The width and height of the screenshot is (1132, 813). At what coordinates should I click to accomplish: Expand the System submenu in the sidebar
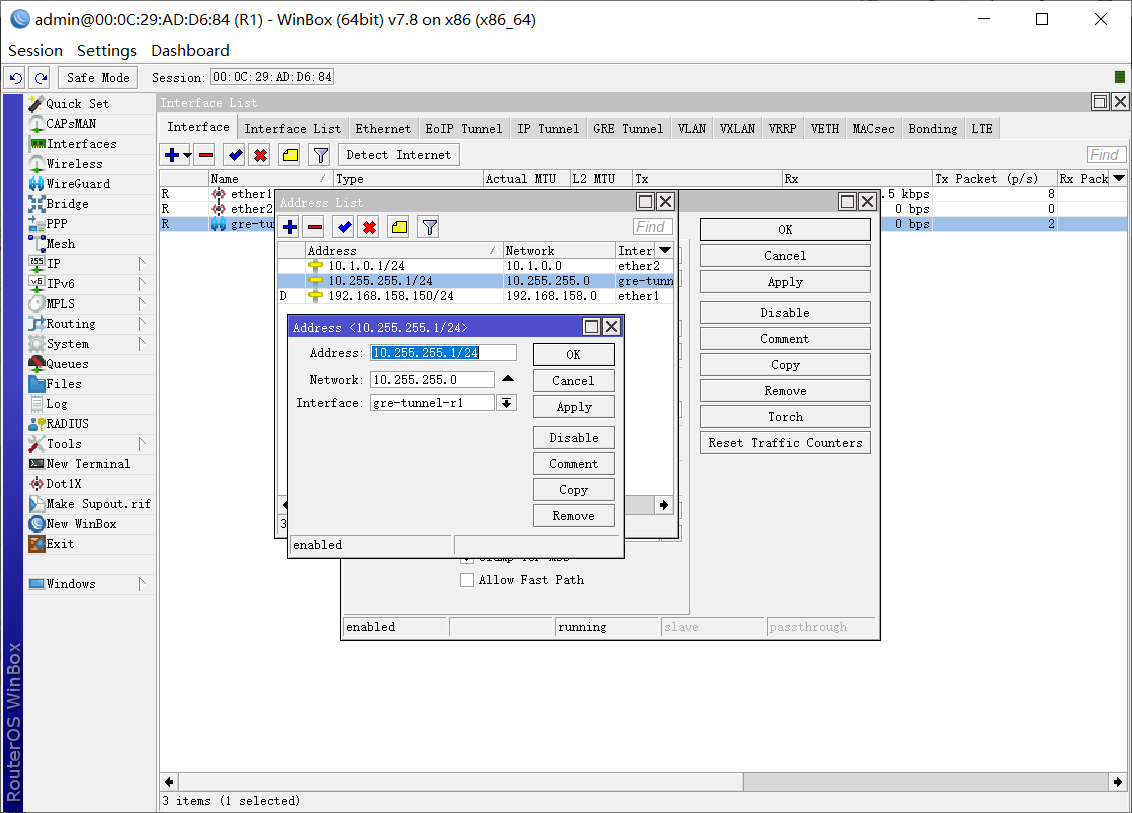pyautogui.click(x=90, y=344)
